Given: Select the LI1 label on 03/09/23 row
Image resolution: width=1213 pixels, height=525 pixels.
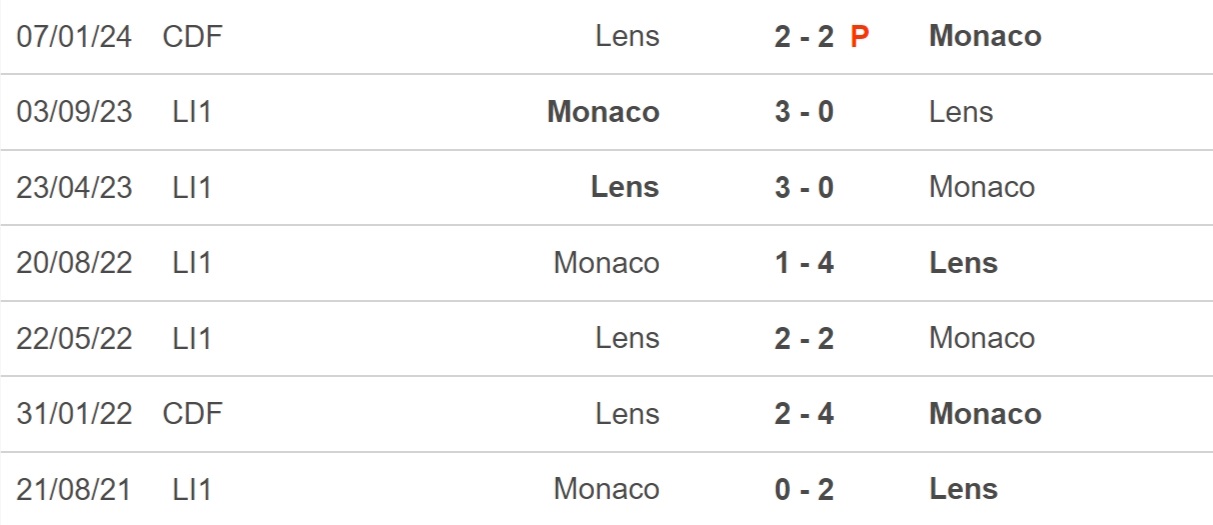Looking at the screenshot, I should pos(192,112).
